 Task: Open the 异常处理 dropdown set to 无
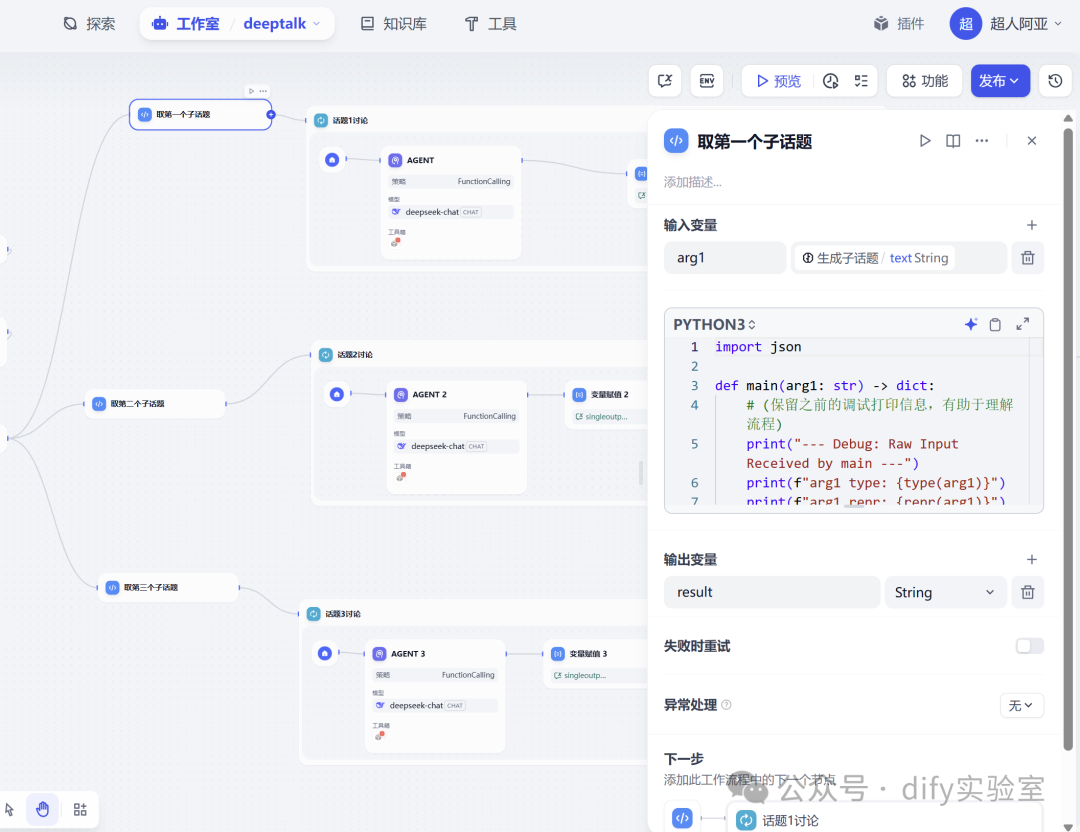1021,705
